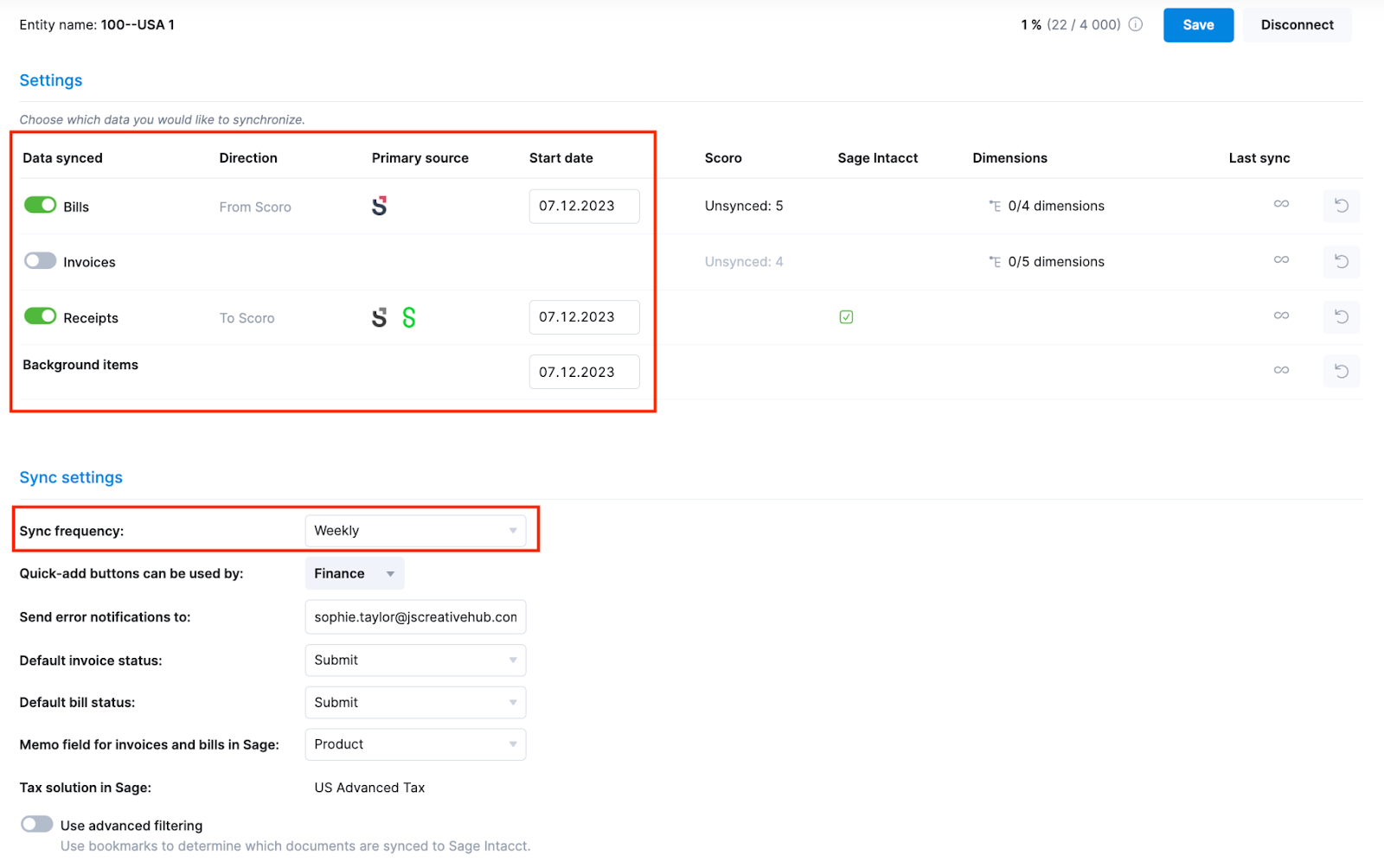The image size is (1384, 868).
Task: Open the info icon next to sync progress count
Action: coord(1135,24)
